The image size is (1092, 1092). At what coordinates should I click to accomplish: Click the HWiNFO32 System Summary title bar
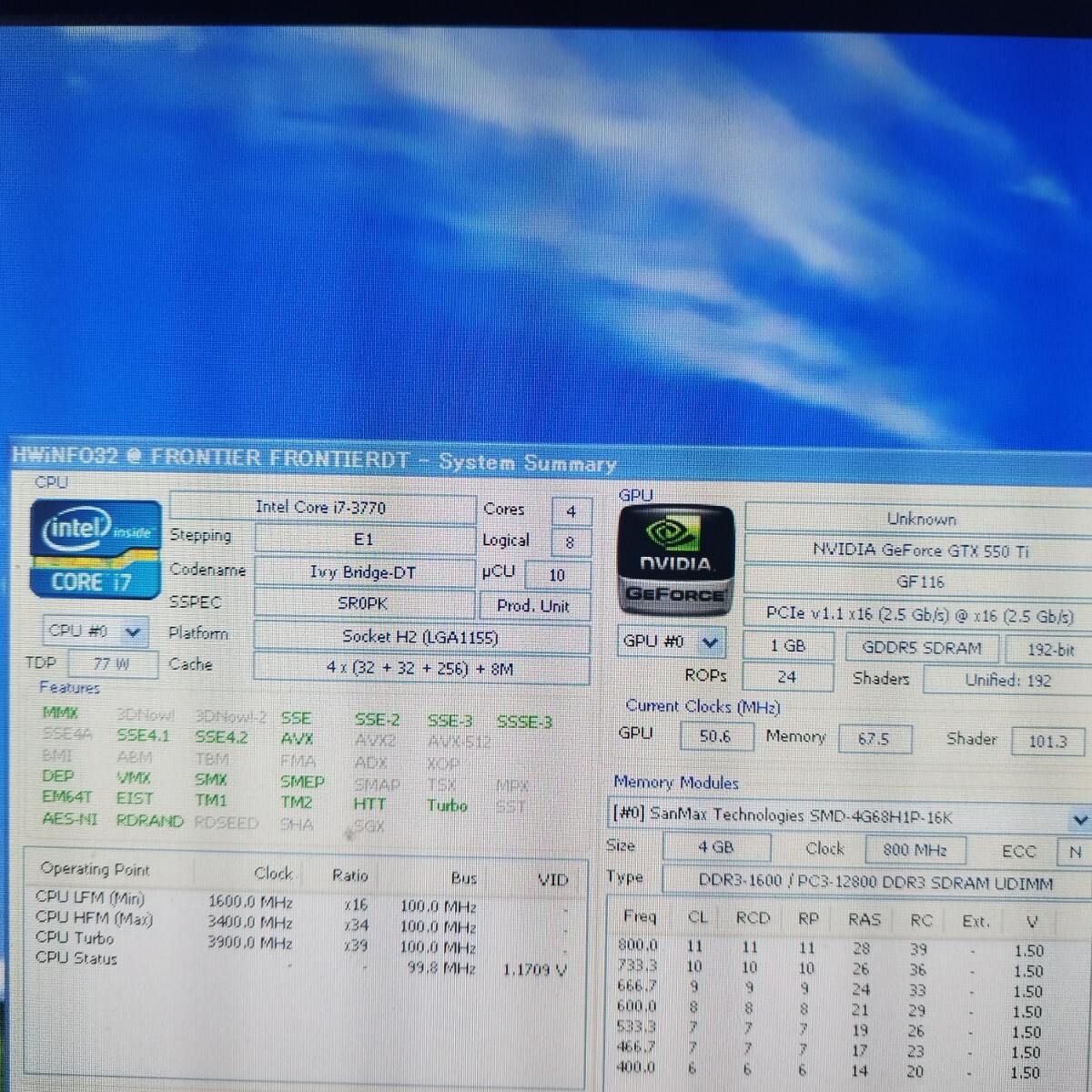[x=314, y=459]
